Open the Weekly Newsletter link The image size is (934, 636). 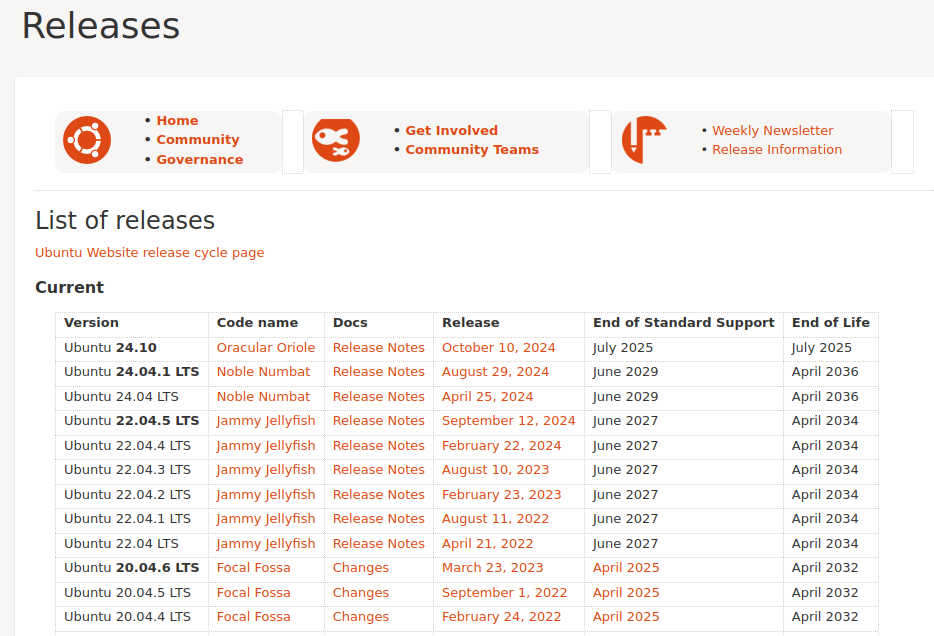(773, 130)
